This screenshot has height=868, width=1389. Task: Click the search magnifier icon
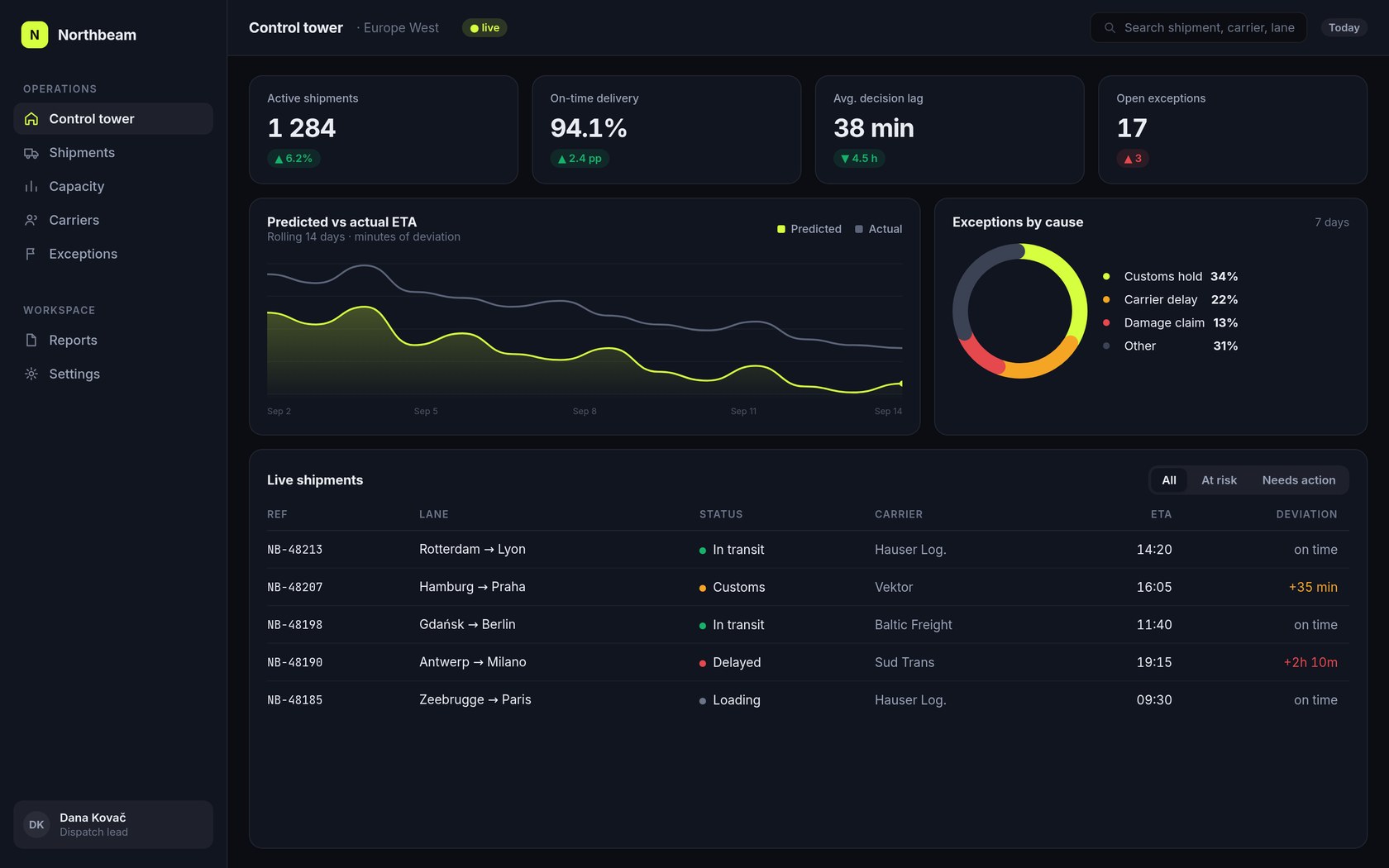coord(1110,28)
